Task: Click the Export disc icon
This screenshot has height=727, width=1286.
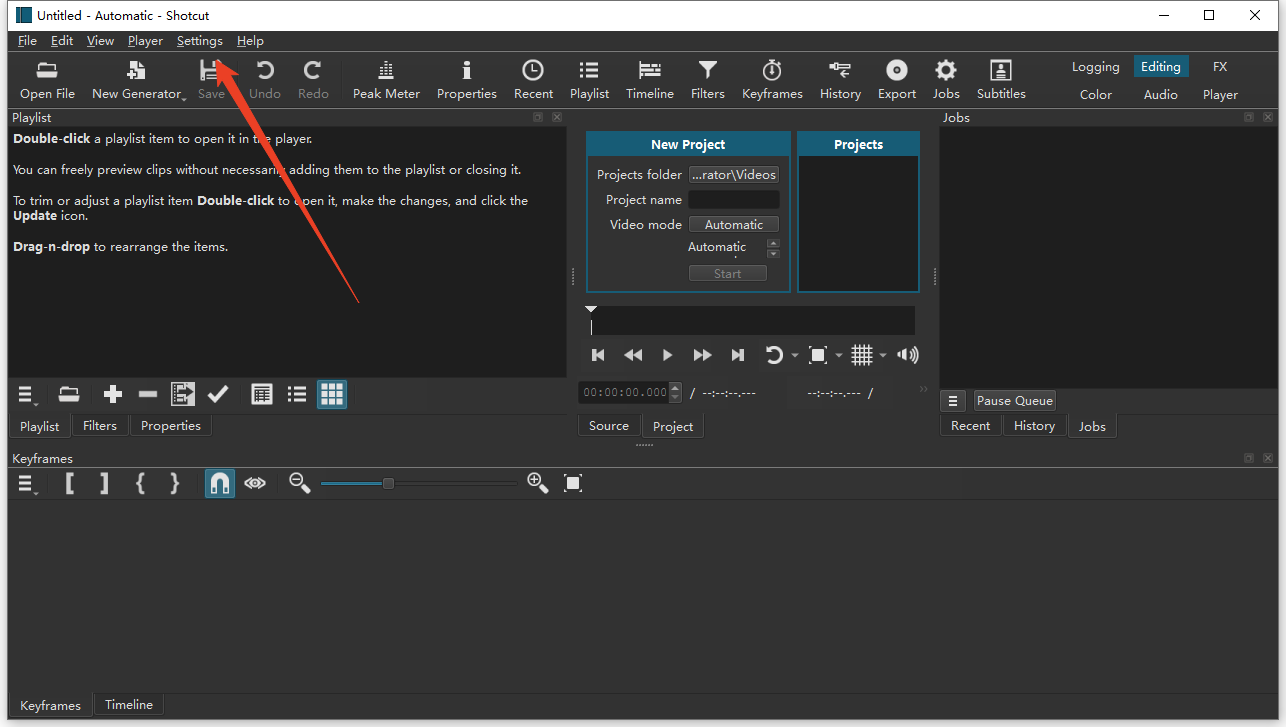Action: [x=896, y=80]
